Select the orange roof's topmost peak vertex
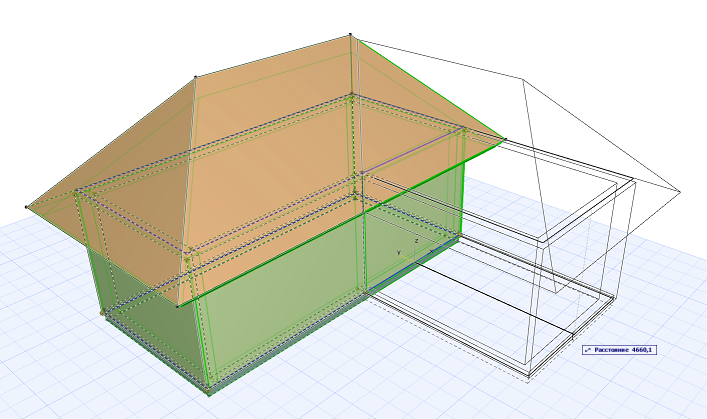The image size is (707, 419). [x=350, y=34]
